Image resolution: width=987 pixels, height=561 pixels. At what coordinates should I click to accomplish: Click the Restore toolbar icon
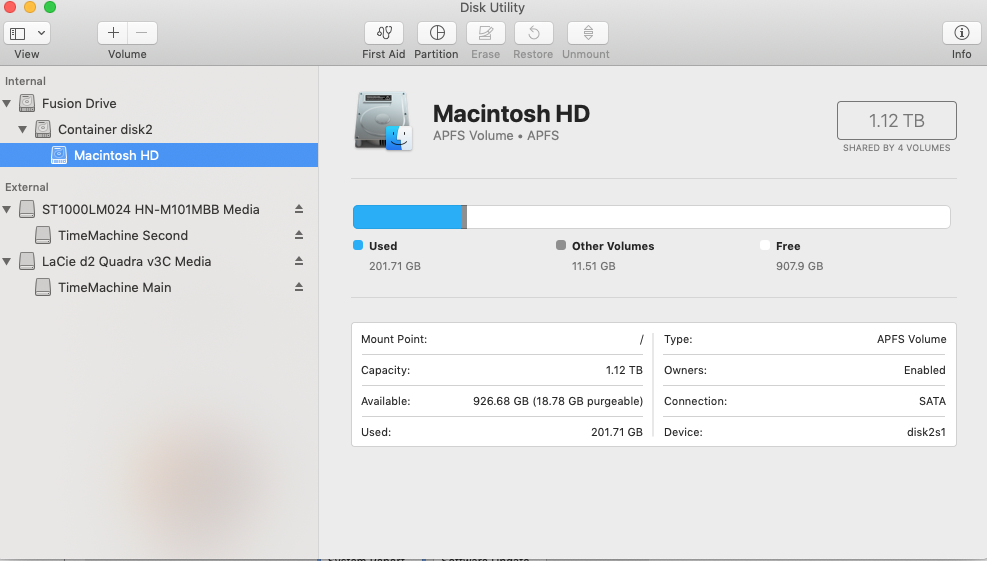534,33
